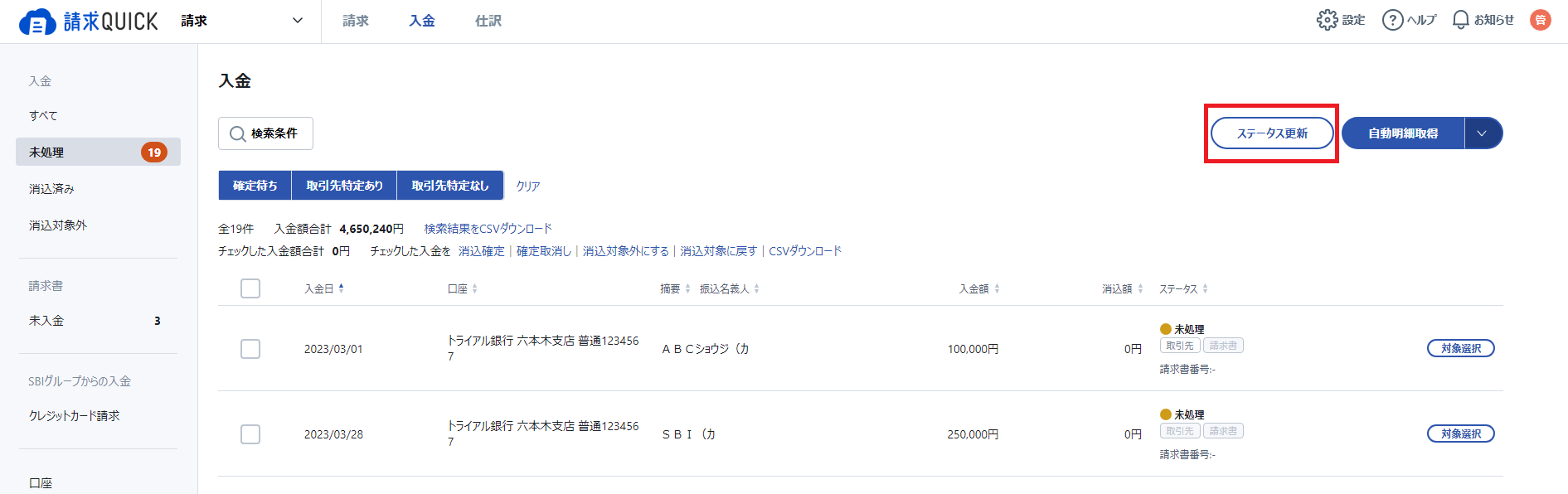Click the 250,000円 amount cell
Screen dimensions: 1568x494
(x=973, y=434)
